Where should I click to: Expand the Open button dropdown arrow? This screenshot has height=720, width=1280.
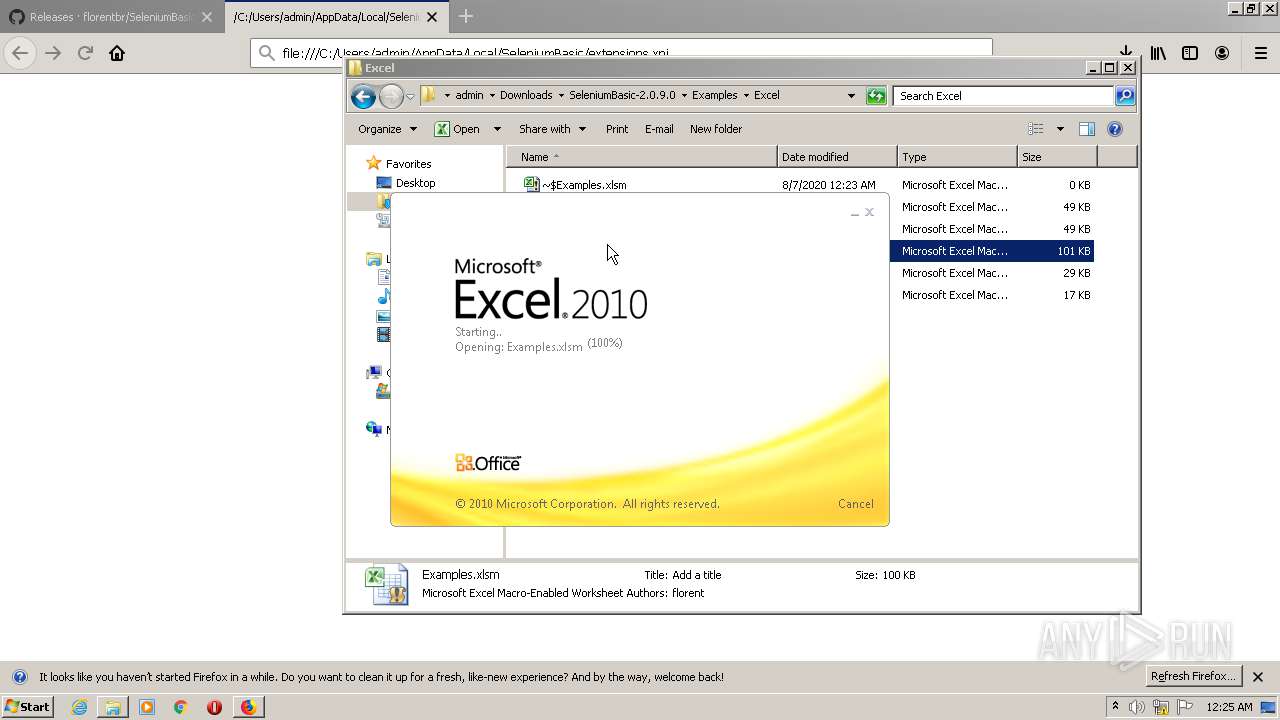click(497, 129)
